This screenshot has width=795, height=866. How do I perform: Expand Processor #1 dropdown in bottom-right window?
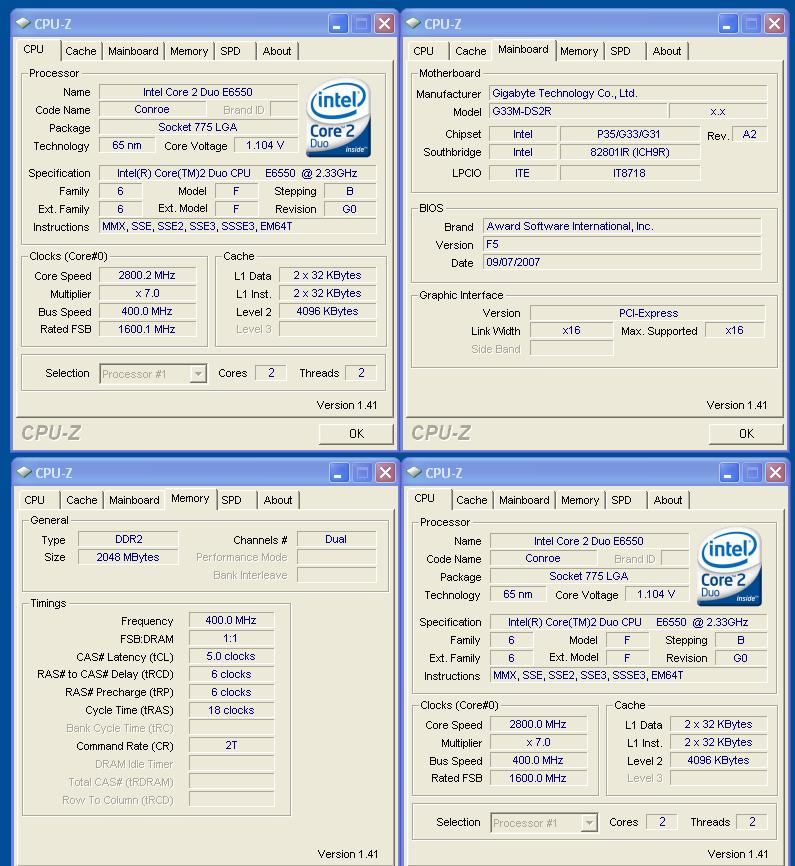pos(589,823)
